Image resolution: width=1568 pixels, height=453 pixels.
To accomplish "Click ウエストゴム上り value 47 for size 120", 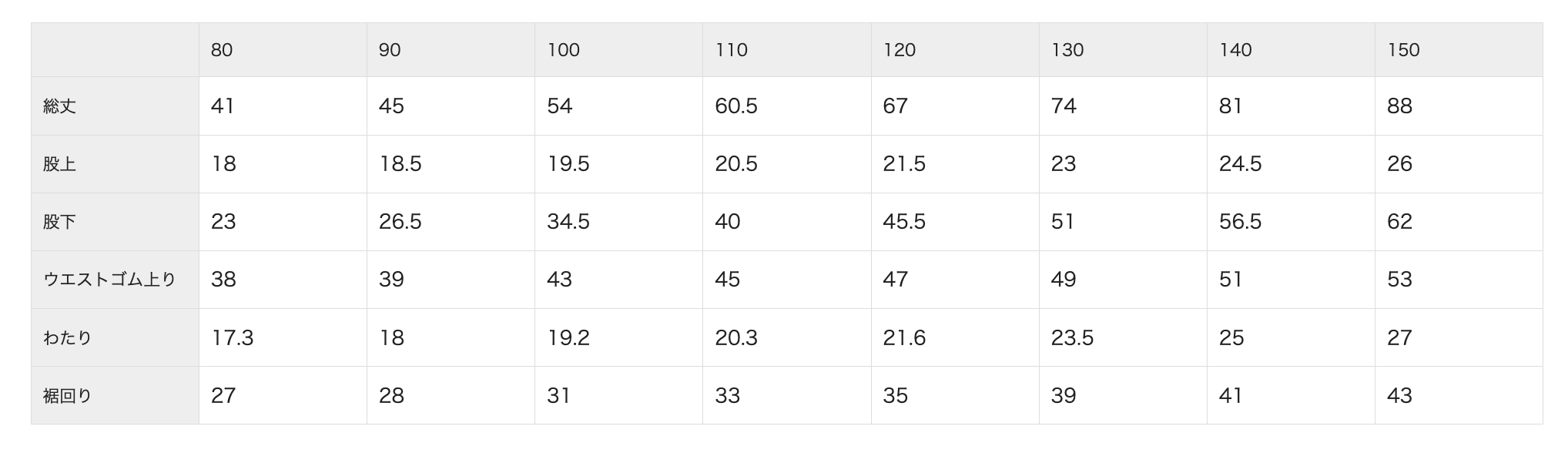I will (x=895, y=280).
